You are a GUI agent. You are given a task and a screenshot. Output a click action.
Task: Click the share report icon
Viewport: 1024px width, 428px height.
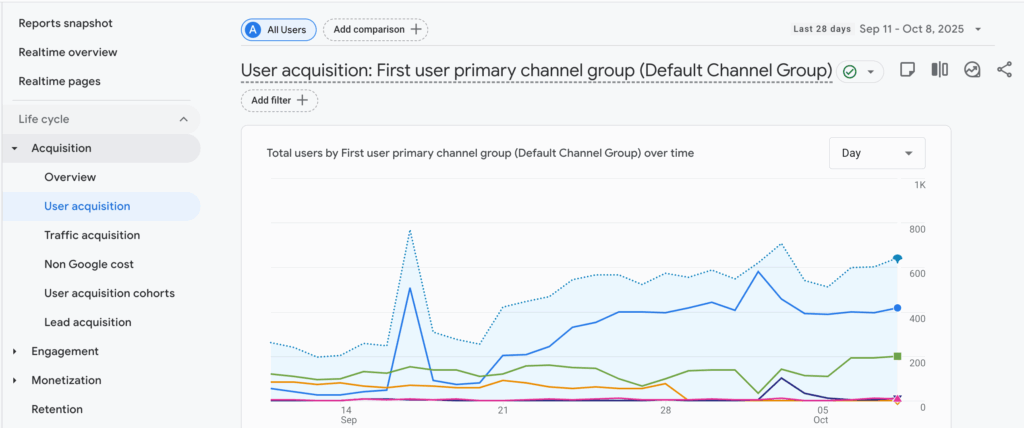[1004, 70]
